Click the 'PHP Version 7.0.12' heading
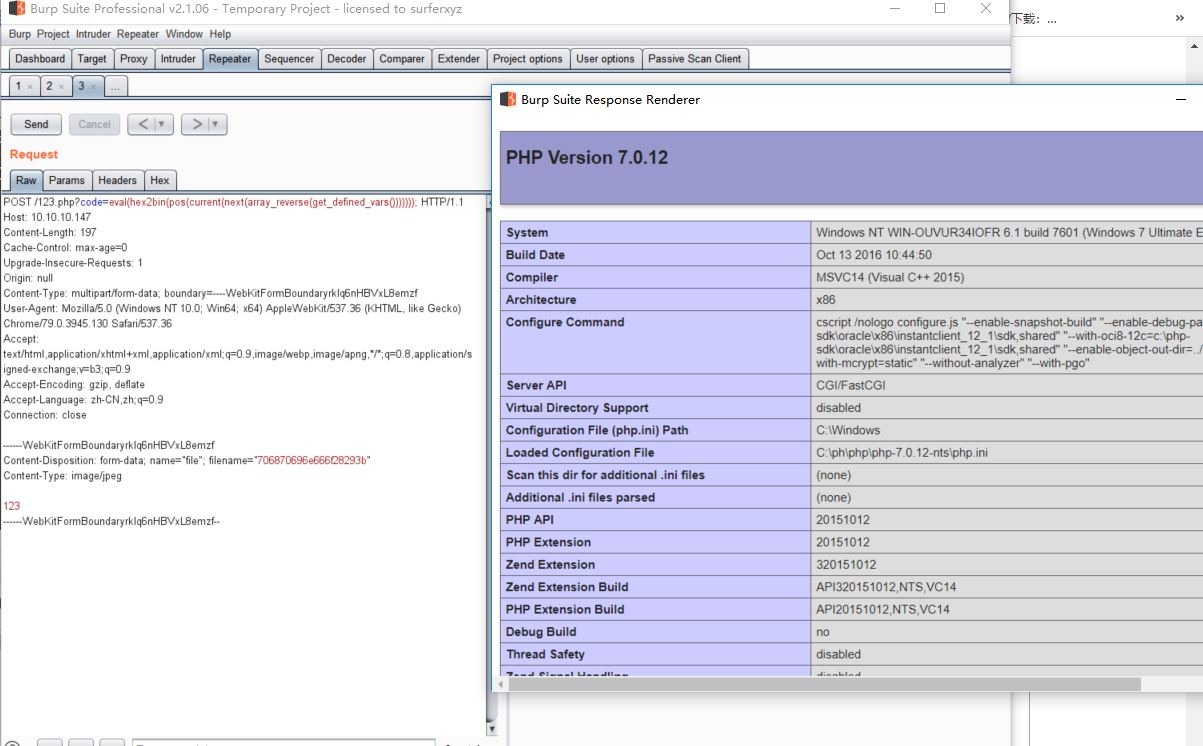 (587, 157)
